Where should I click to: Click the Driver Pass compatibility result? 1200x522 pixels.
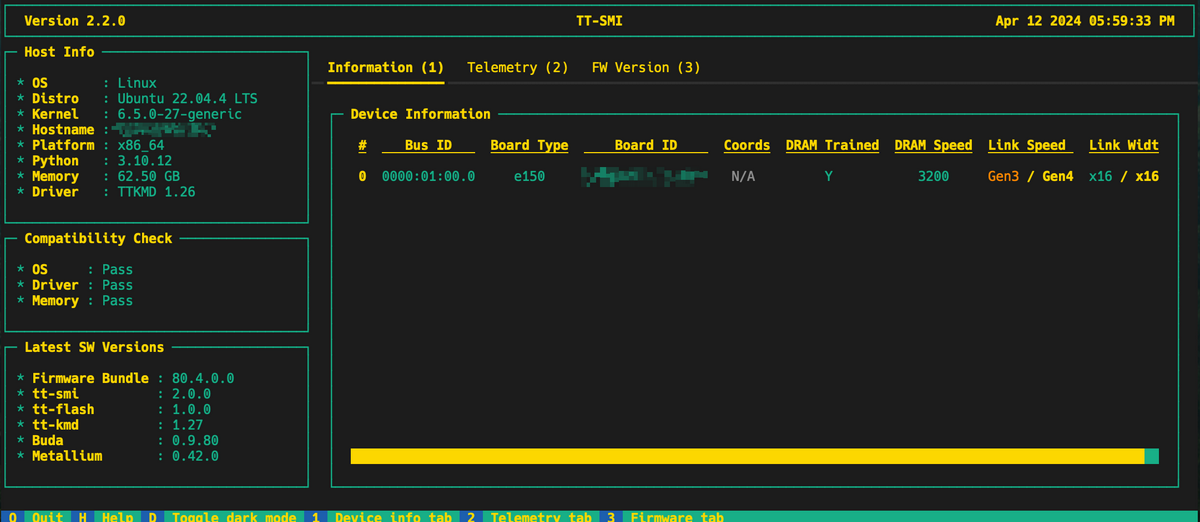point(117,285)
